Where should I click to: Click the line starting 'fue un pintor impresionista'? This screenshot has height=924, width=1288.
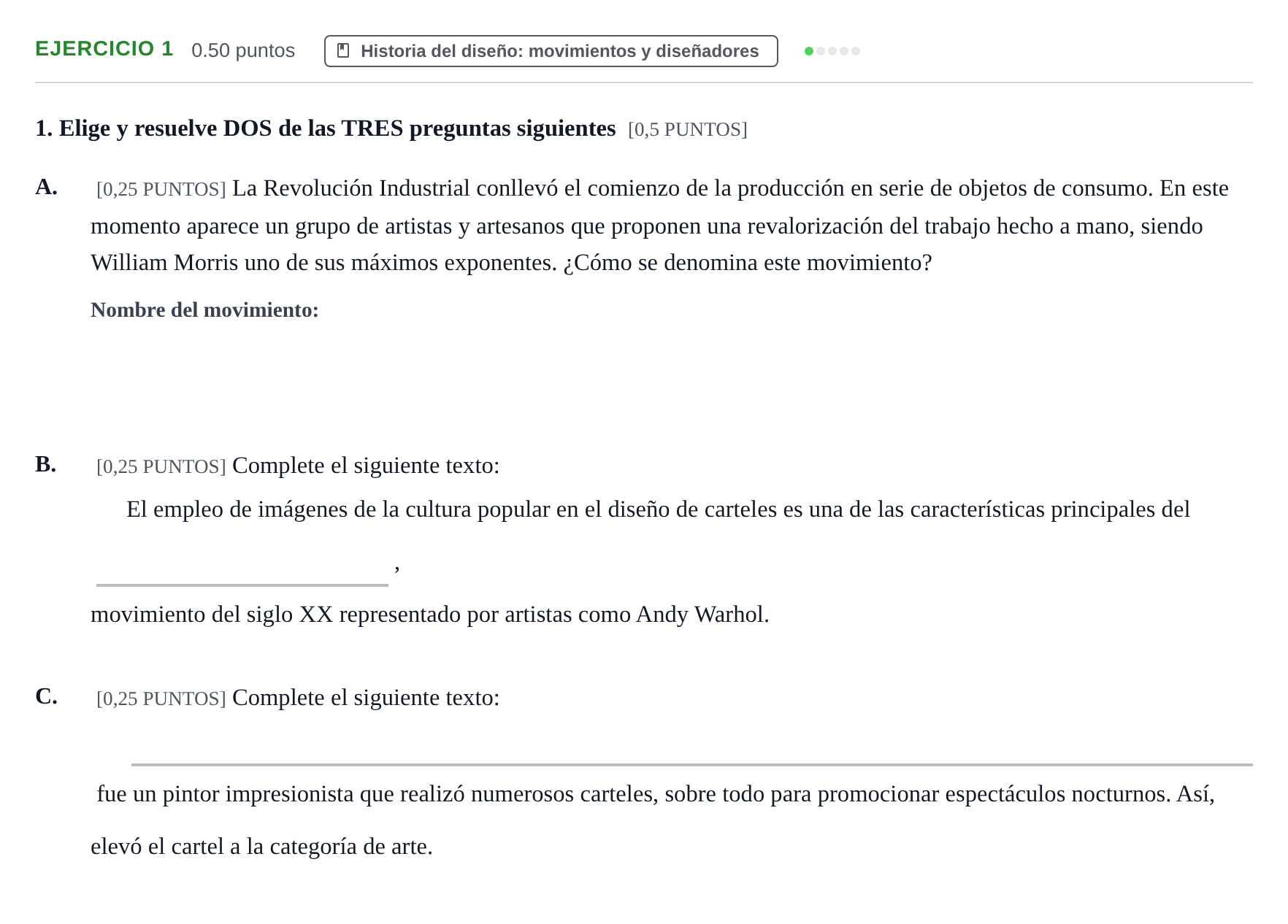(656, 794)
